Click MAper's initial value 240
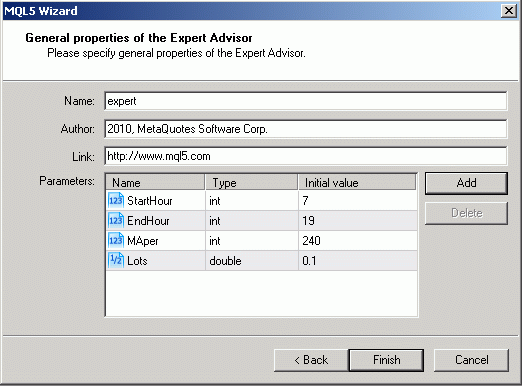522x386 pixels. pyautogui.click(x=358, y=241)
